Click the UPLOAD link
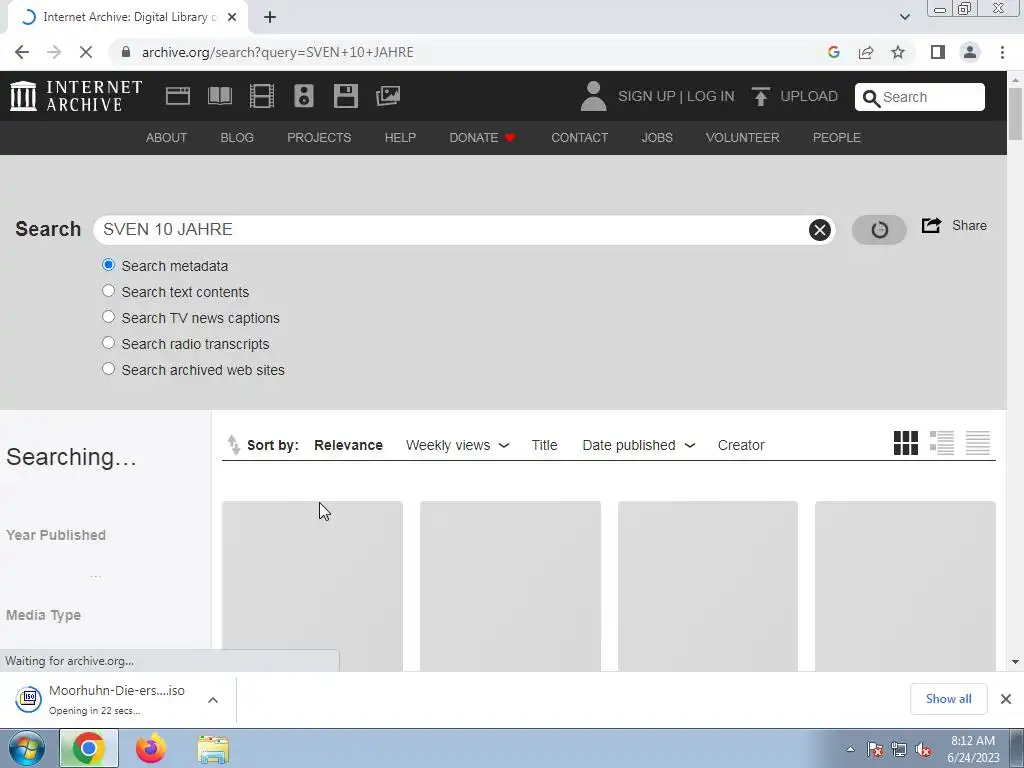The height and width of the screenshot is (768, 1024). 809,96
